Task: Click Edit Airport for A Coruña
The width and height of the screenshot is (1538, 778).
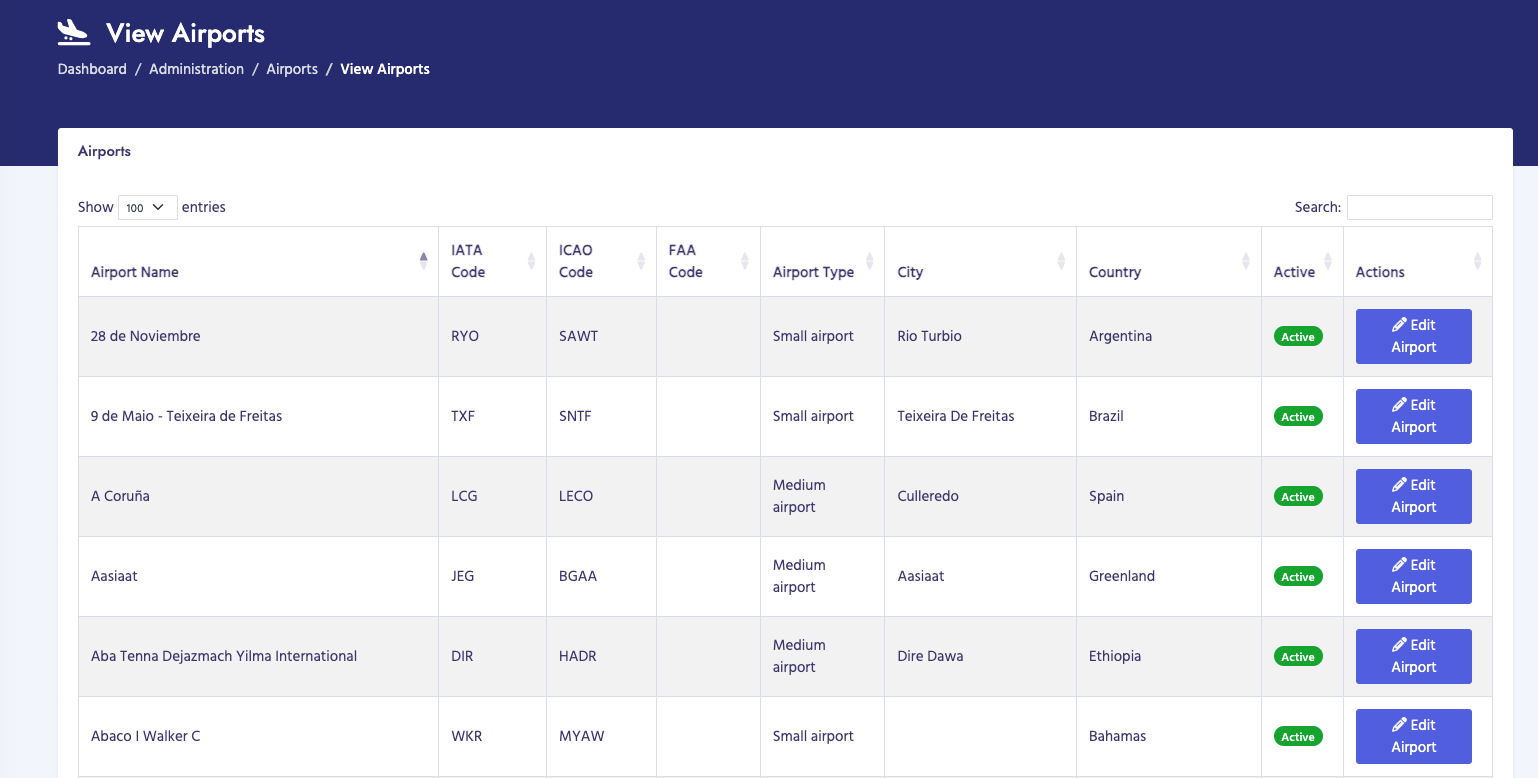Action: 1413,496
